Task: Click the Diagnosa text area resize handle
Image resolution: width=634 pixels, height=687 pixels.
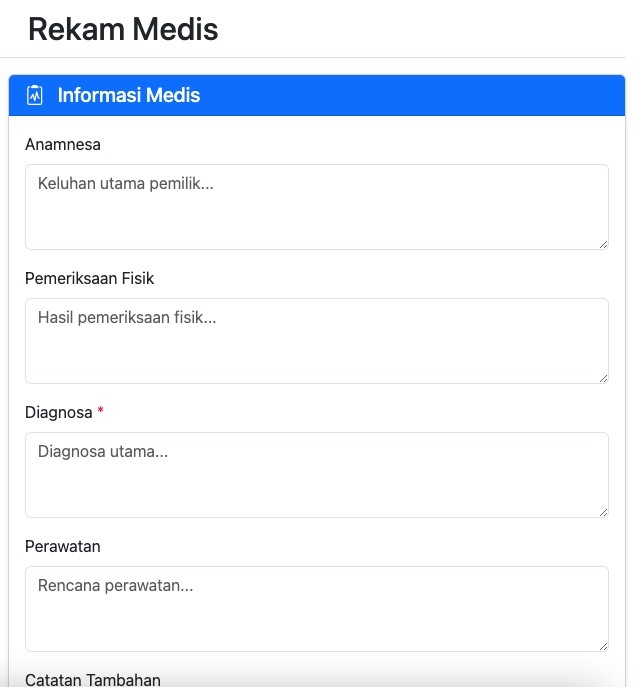Action: (x=603, y=512)
